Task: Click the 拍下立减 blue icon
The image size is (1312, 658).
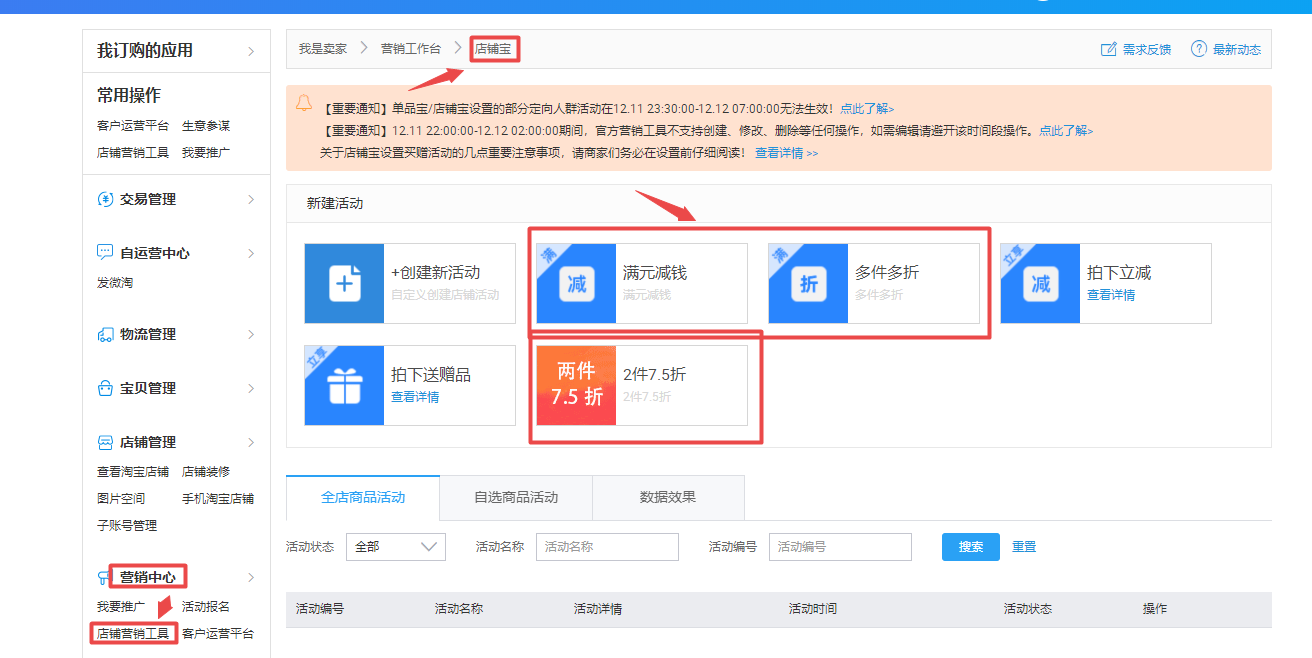Action: click(1040, 284)
